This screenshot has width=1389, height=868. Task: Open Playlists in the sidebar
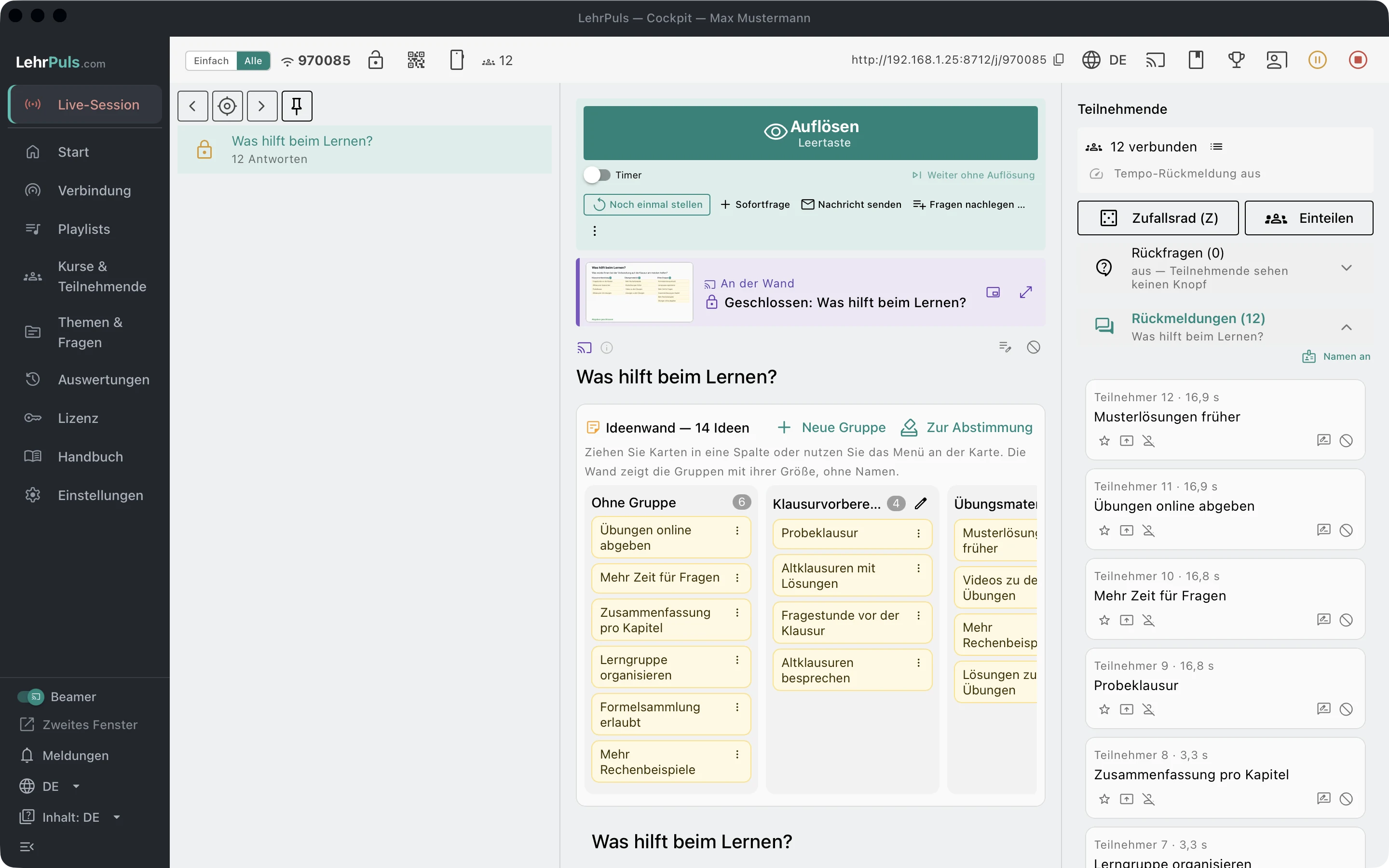coord(84,229)
